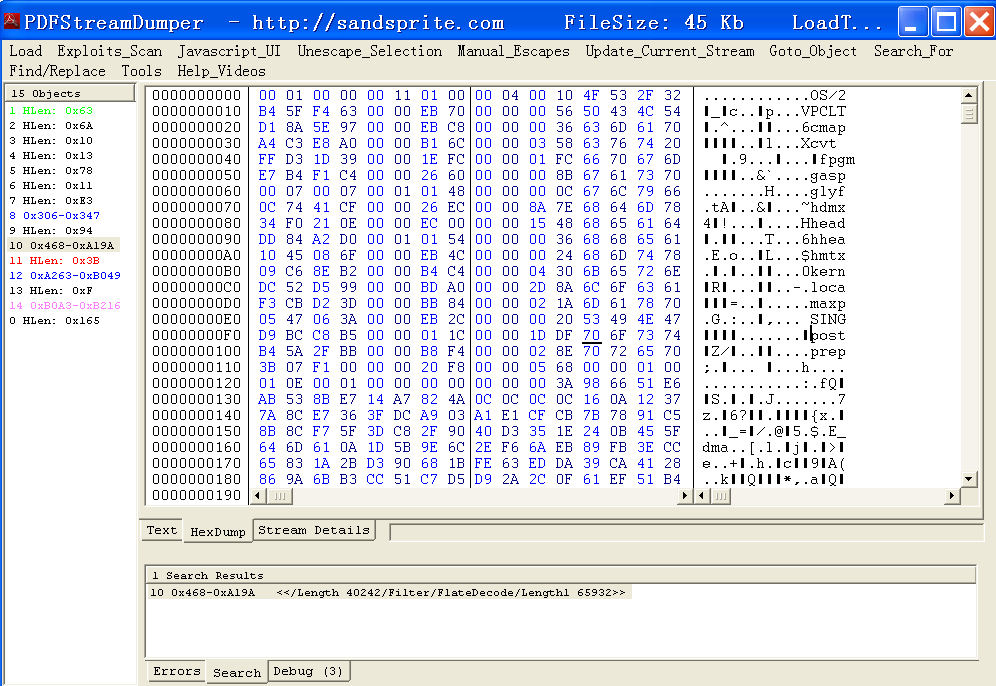Close the PDFStreamDumper window
996x686 pixels.
pos(979,22)
